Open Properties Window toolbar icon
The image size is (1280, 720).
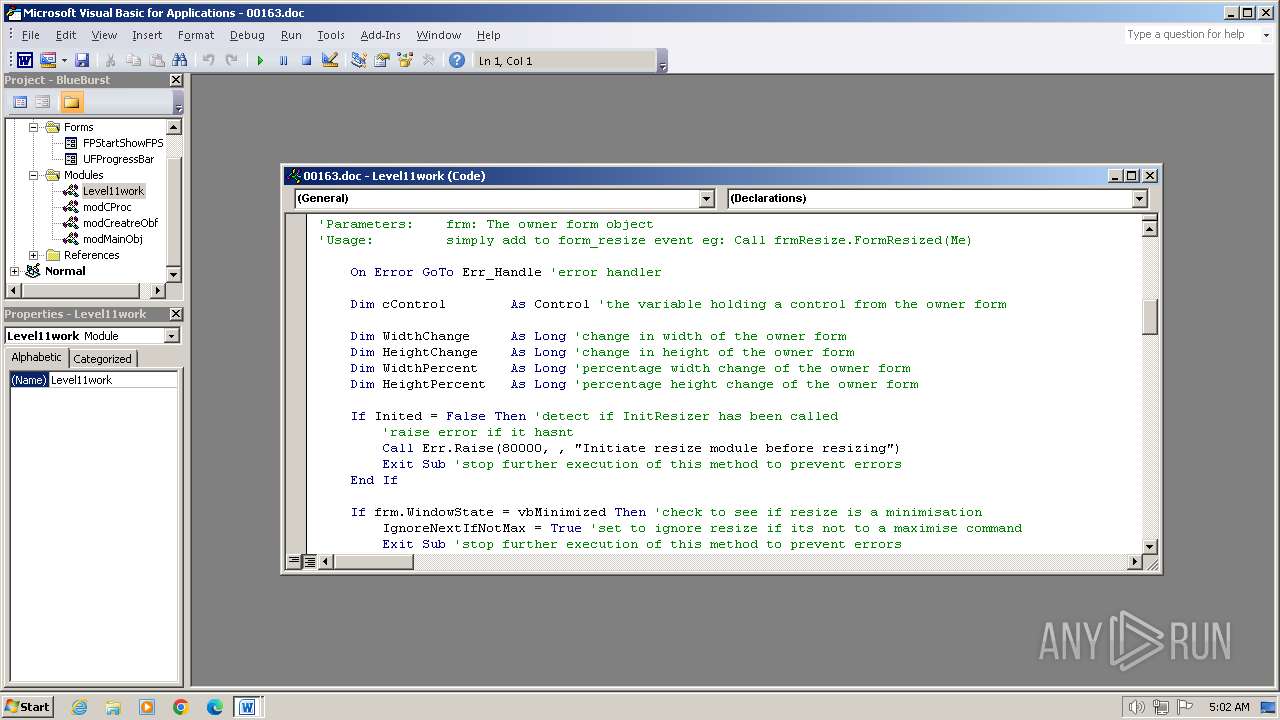381,61
